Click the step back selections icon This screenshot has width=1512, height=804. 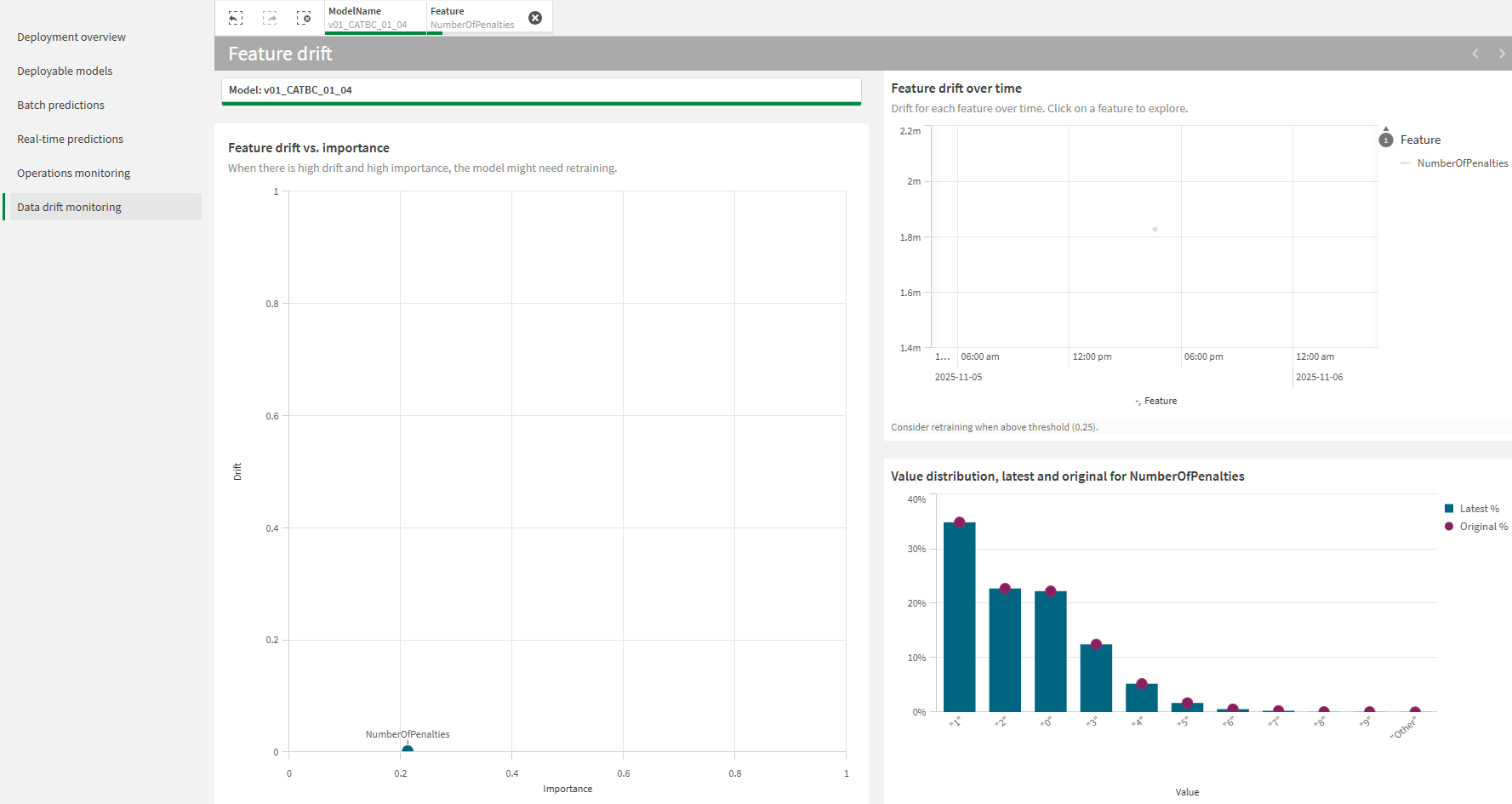click(236, 17)
